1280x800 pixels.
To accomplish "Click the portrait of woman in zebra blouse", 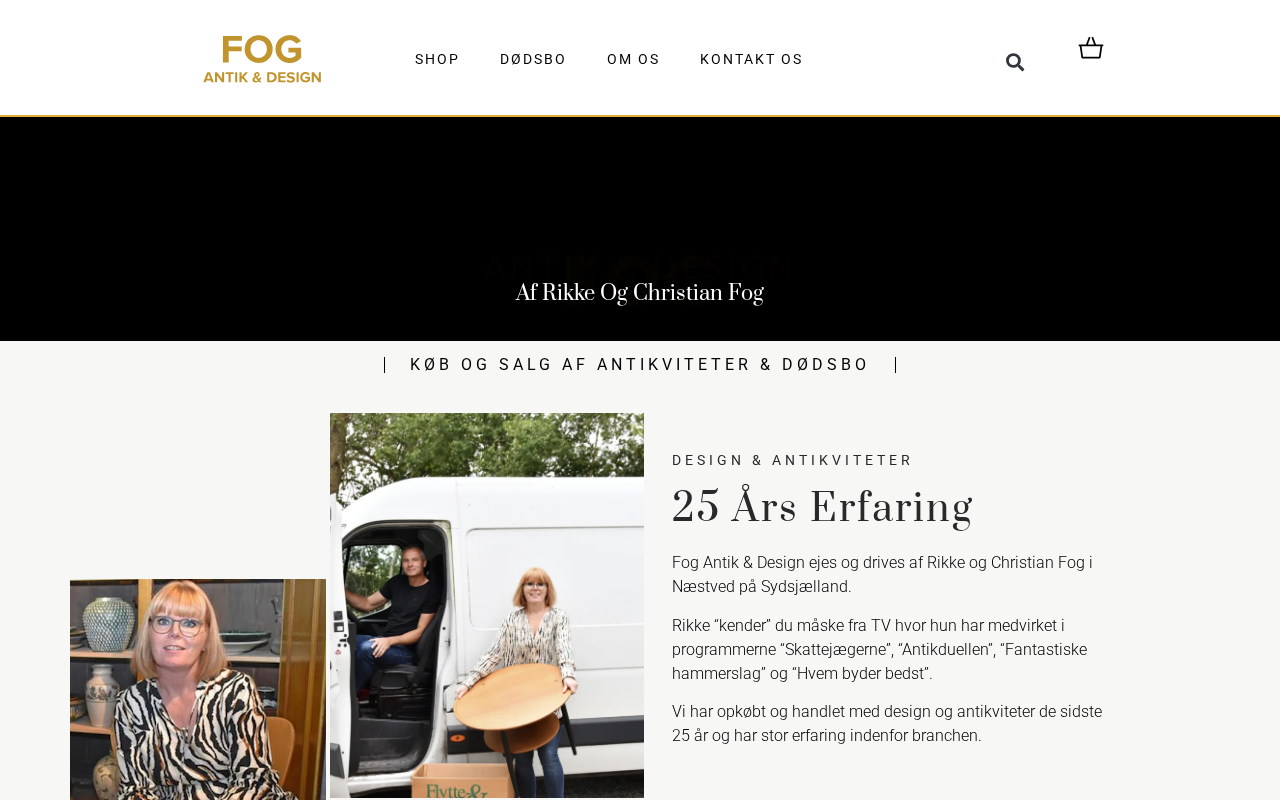I will [x=198, y=689].
